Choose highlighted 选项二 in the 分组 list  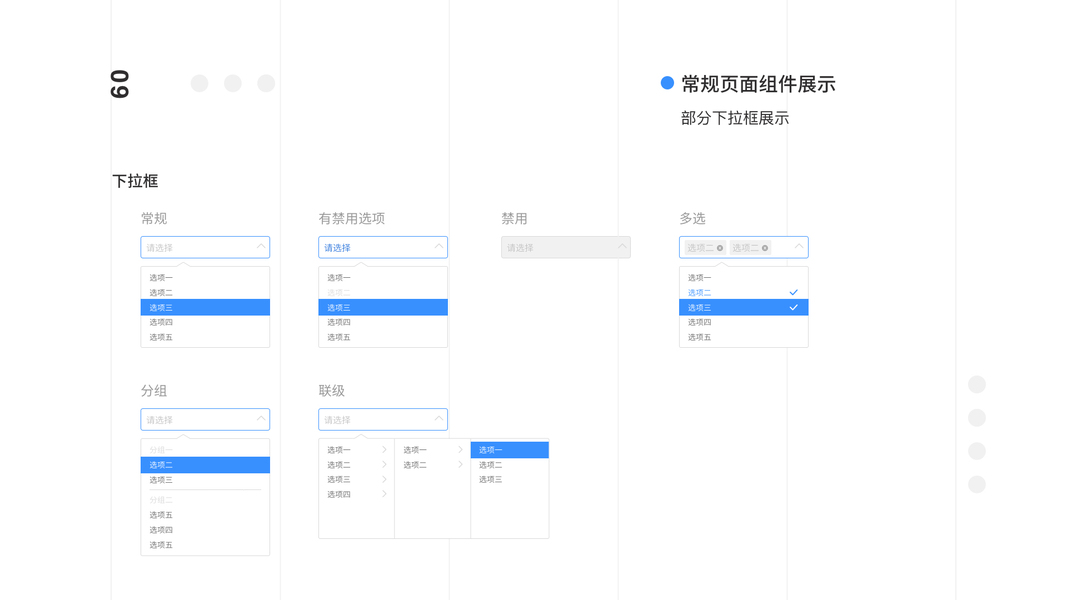(x=205, y=465)
